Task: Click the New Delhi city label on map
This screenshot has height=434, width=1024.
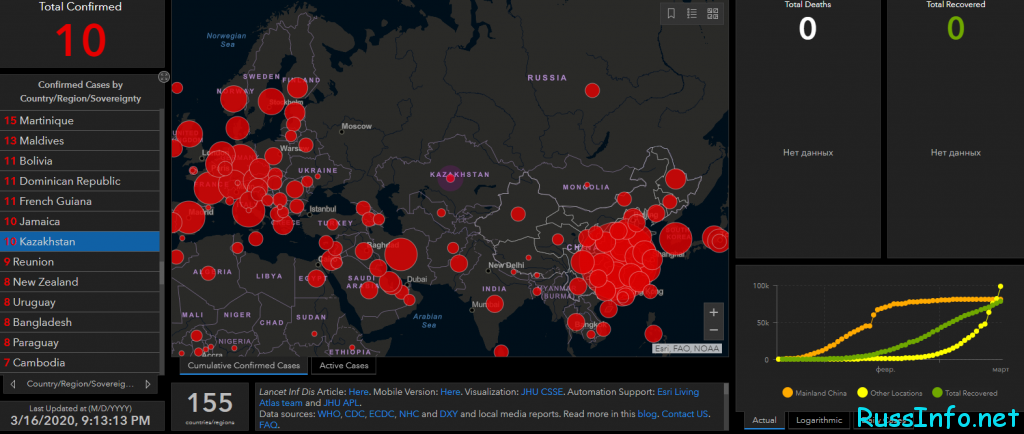Action: [x=506, y=265]
